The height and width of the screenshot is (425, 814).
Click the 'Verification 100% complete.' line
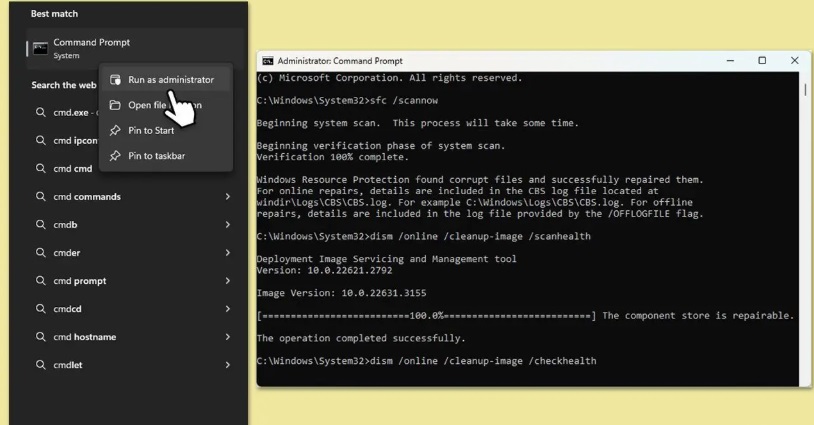[x=333, y=157]
